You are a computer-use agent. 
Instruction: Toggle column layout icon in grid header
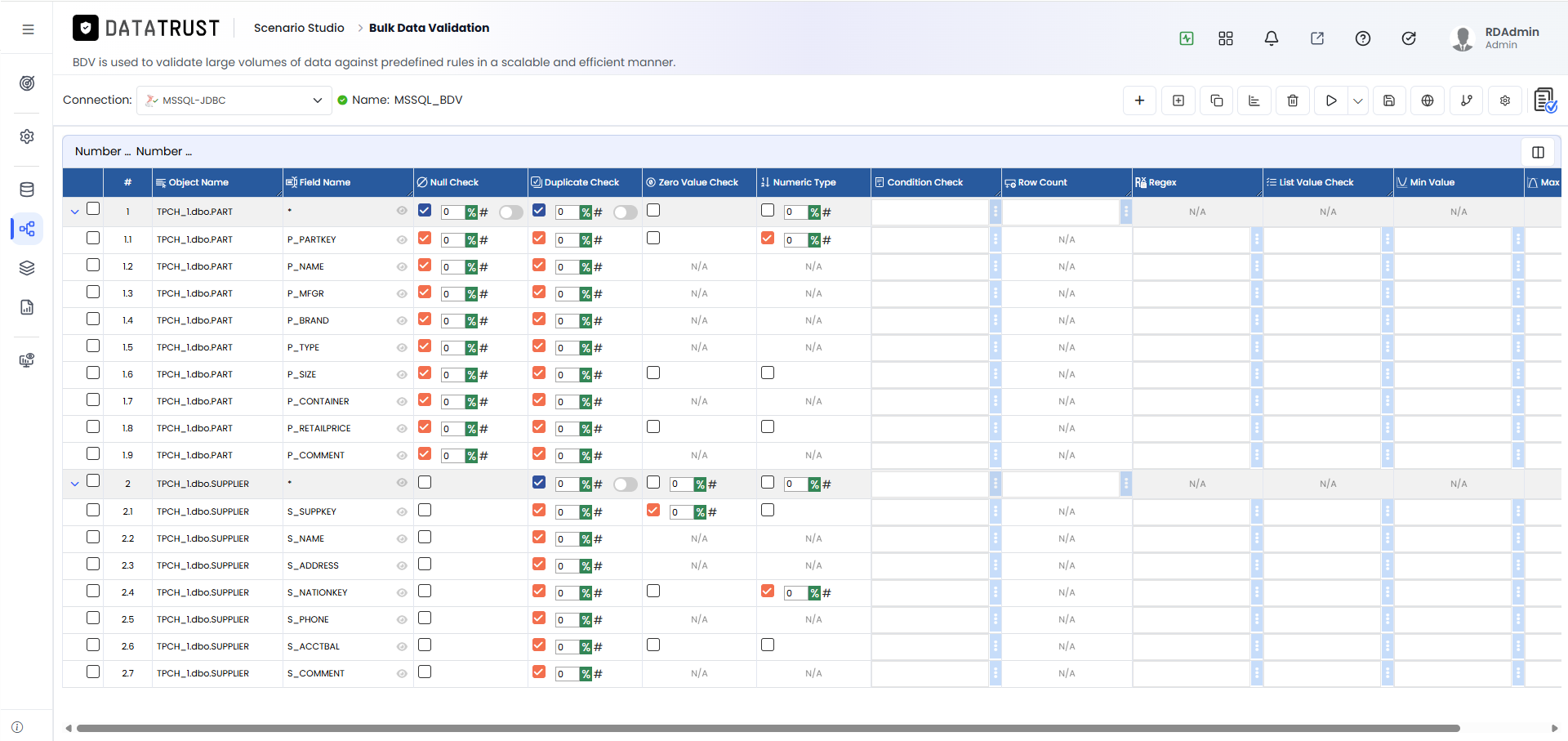point(1538,152)
